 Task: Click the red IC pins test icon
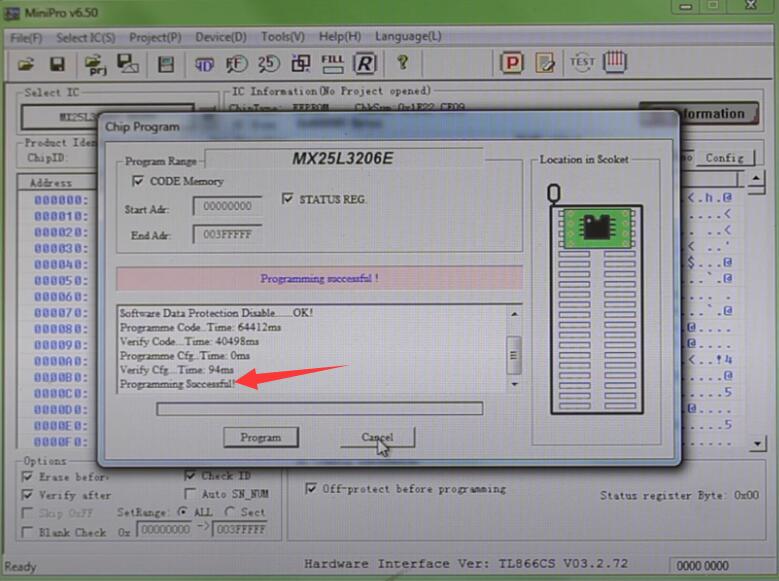(x=615, y=62)
